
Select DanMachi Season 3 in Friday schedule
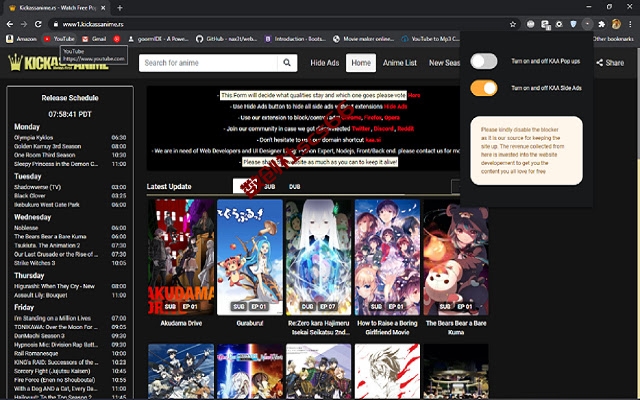tap(39, 336)
